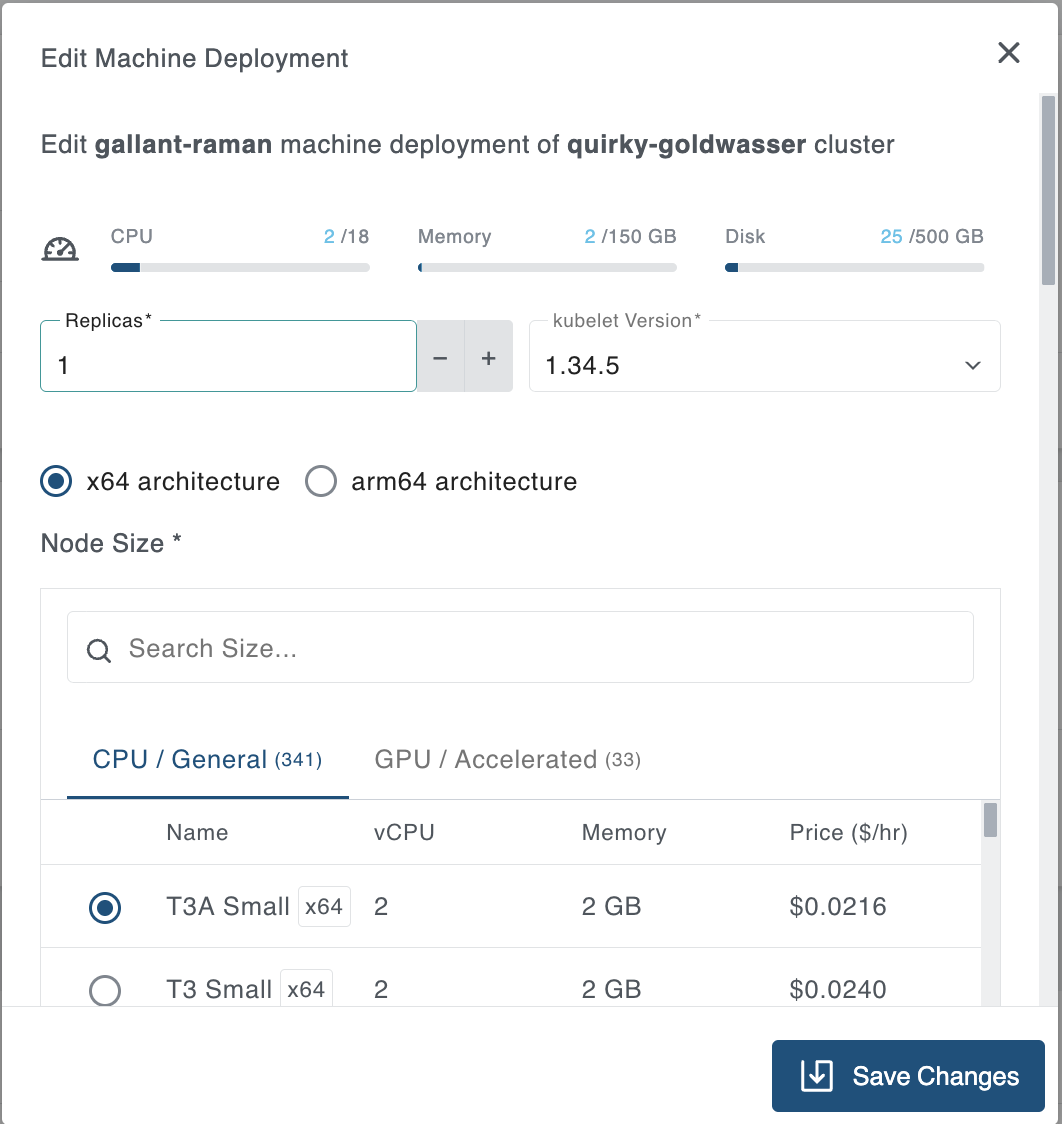Select the x64 architecture radio button
Image resolution: width=1062 pixels, height=1124 pixels.
[x=55, y=481]
